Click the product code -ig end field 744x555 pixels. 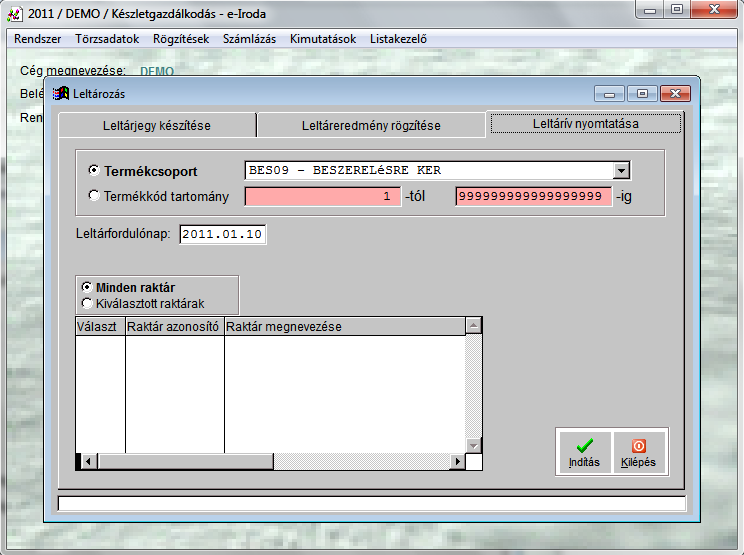534,197
